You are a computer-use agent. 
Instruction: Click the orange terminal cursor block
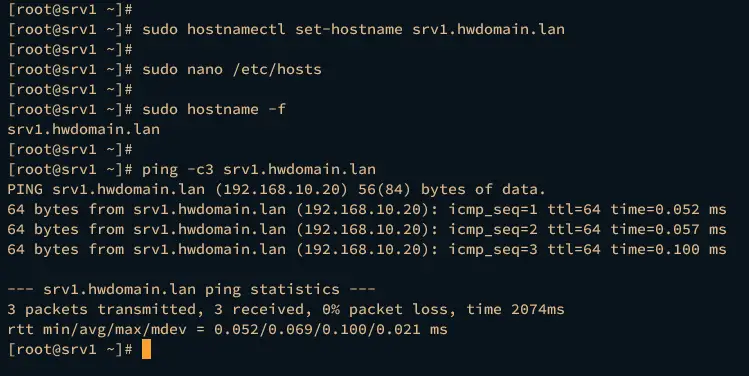click(x=147, y=349)
